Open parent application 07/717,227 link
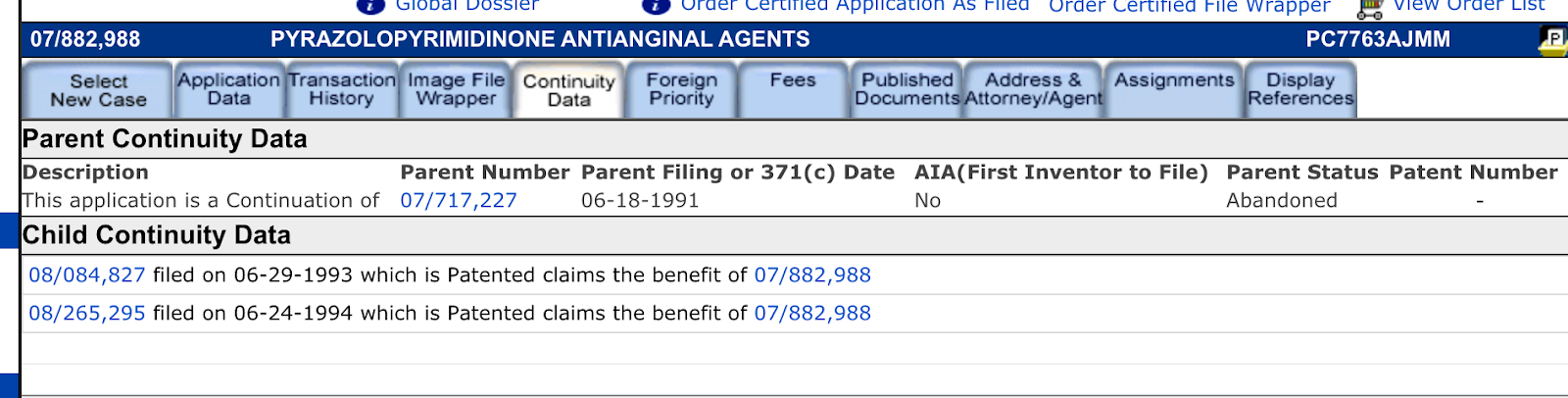This screenshot has height=398, width=1568. [x=459, y=201]
